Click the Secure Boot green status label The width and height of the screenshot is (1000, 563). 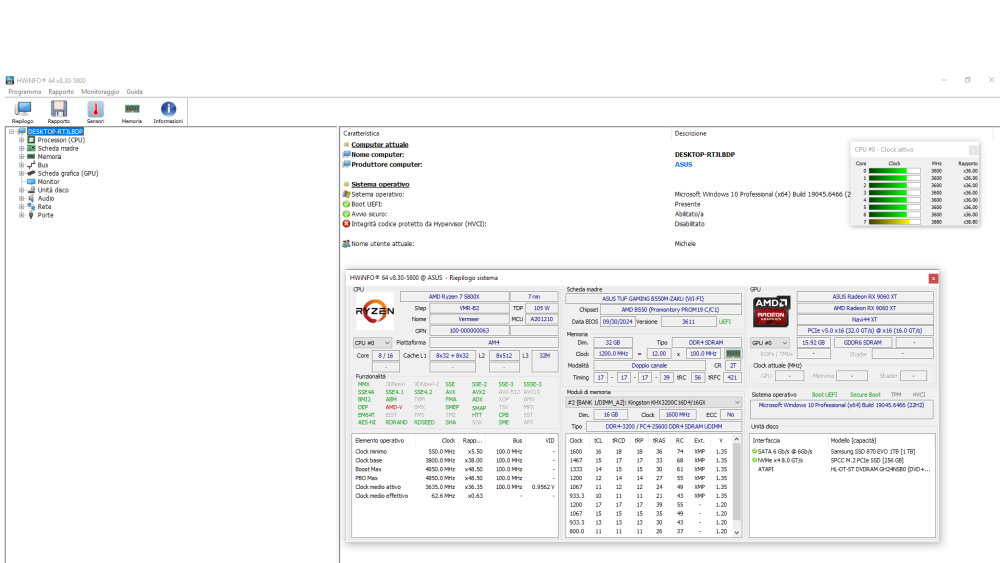tap(865, 395)
